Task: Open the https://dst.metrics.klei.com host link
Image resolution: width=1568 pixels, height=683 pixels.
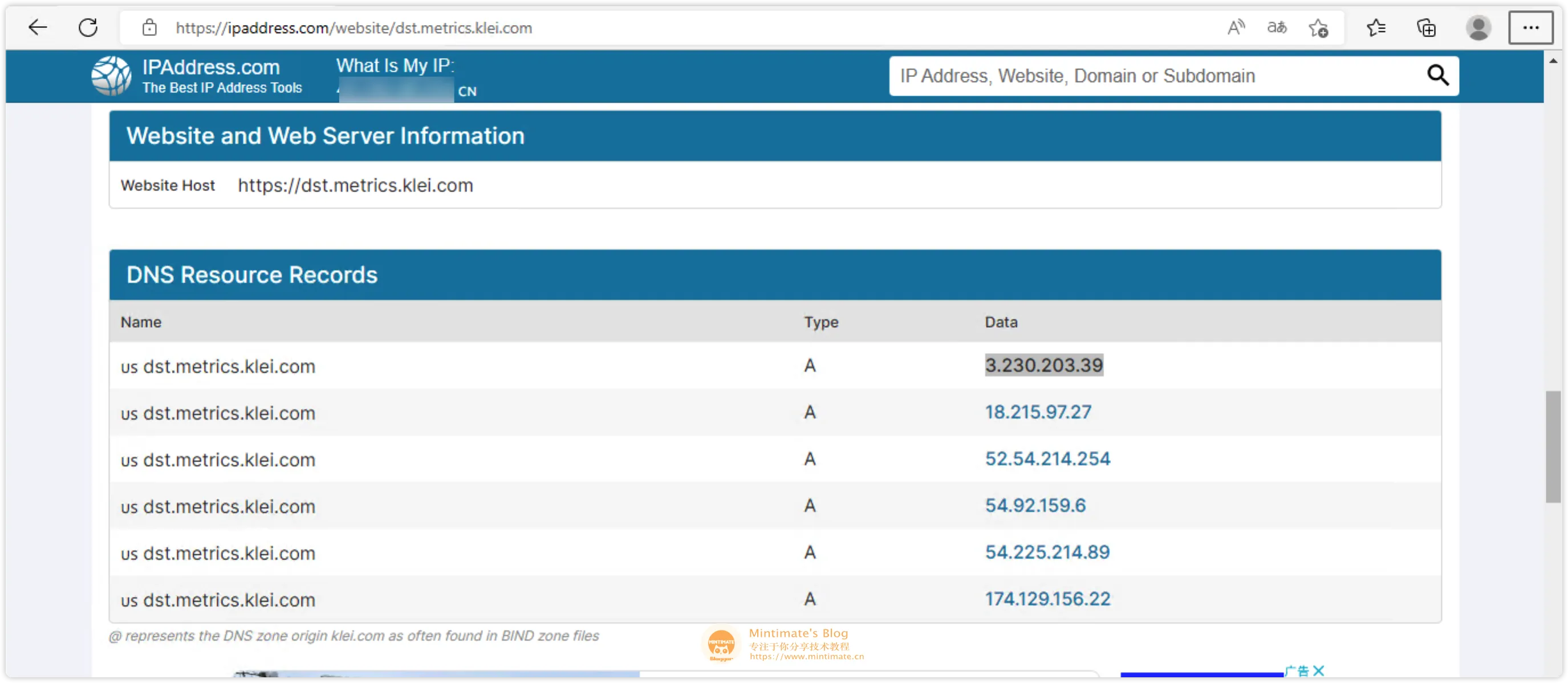Action: click(x=355, y=185)
